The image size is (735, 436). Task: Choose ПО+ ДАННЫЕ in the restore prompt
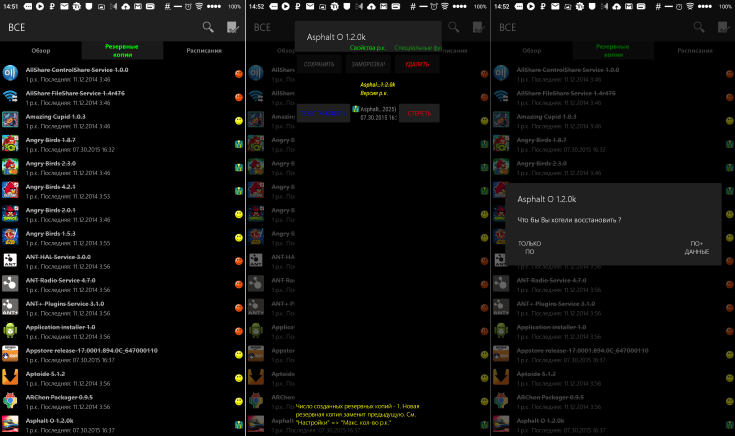[x=697, y=248]
